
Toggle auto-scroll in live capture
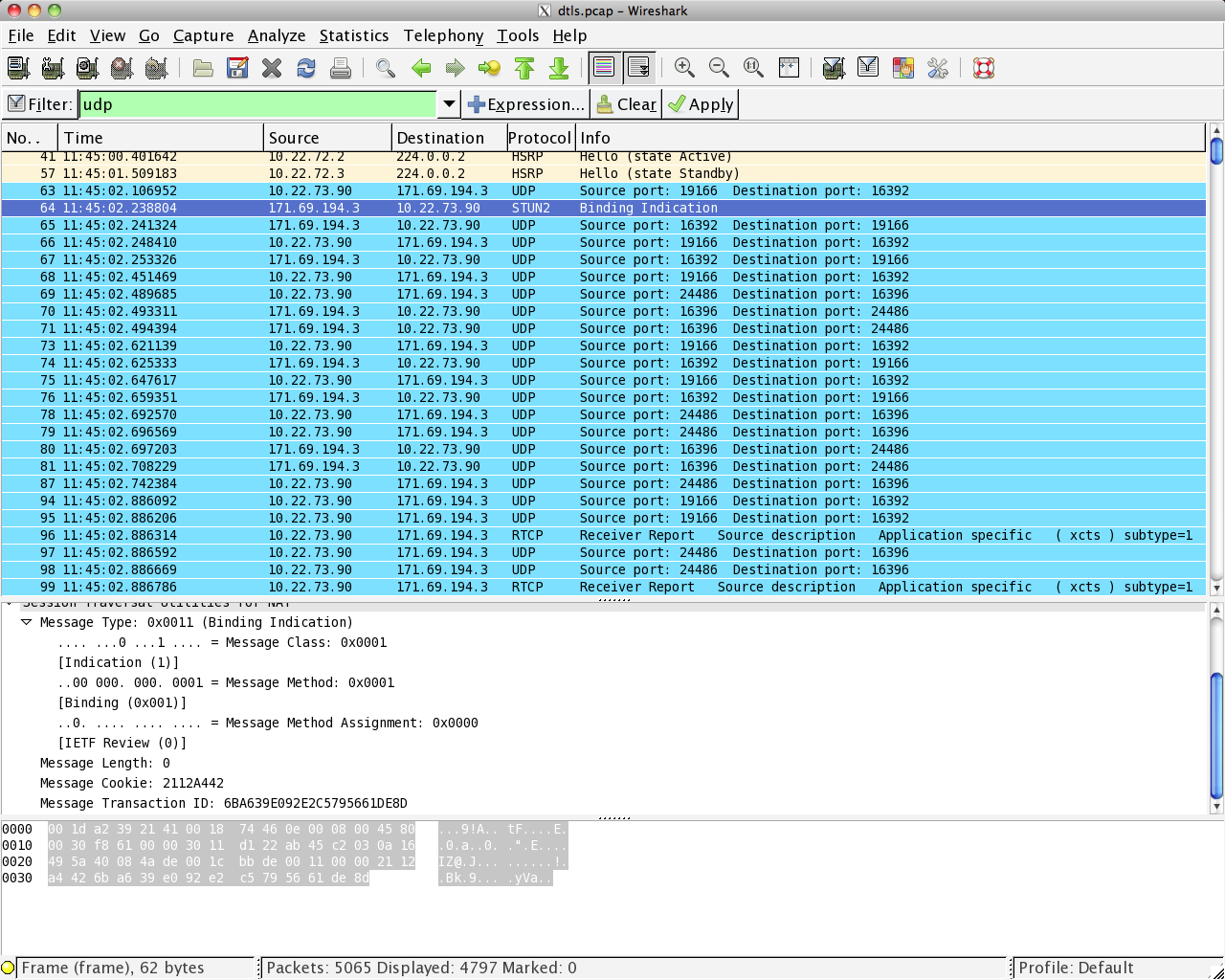(x=639, y=68)
